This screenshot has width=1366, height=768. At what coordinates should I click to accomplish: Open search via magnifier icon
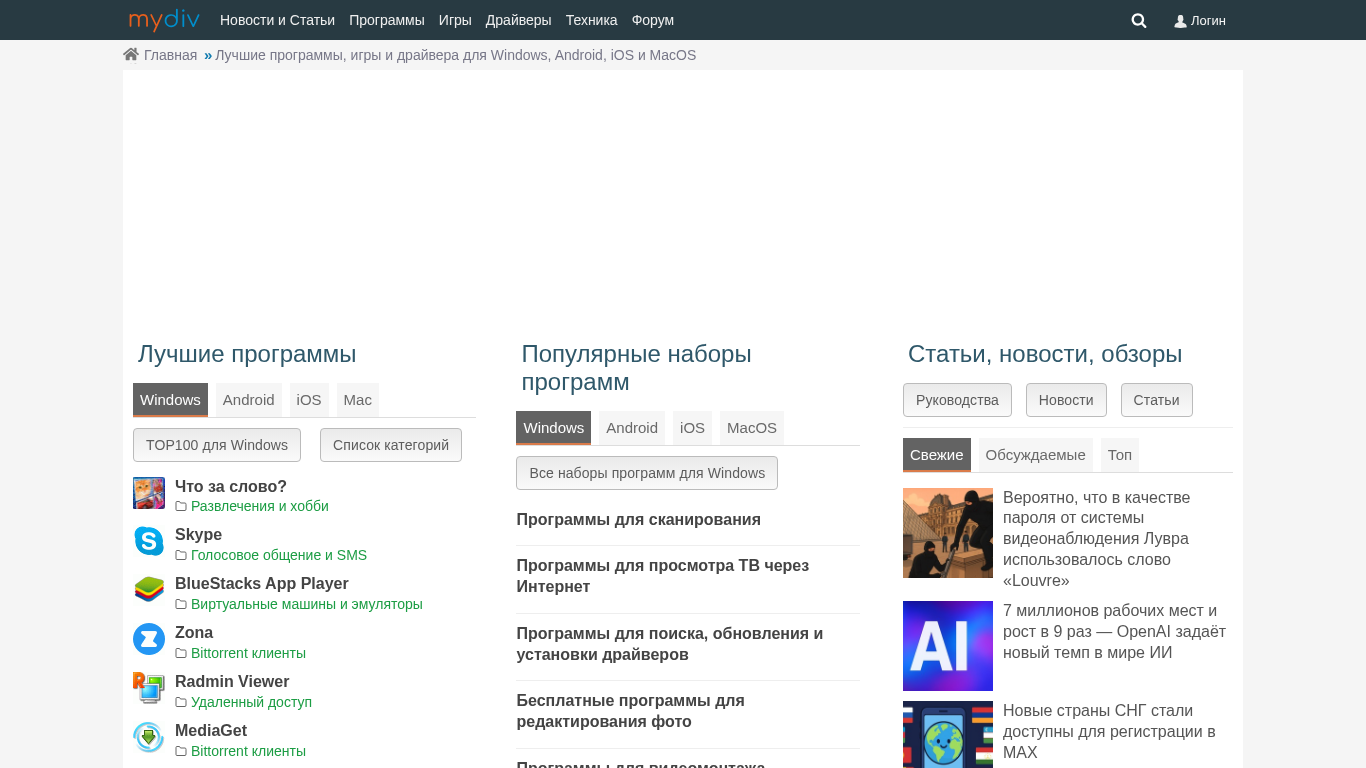click(1138, 20)
